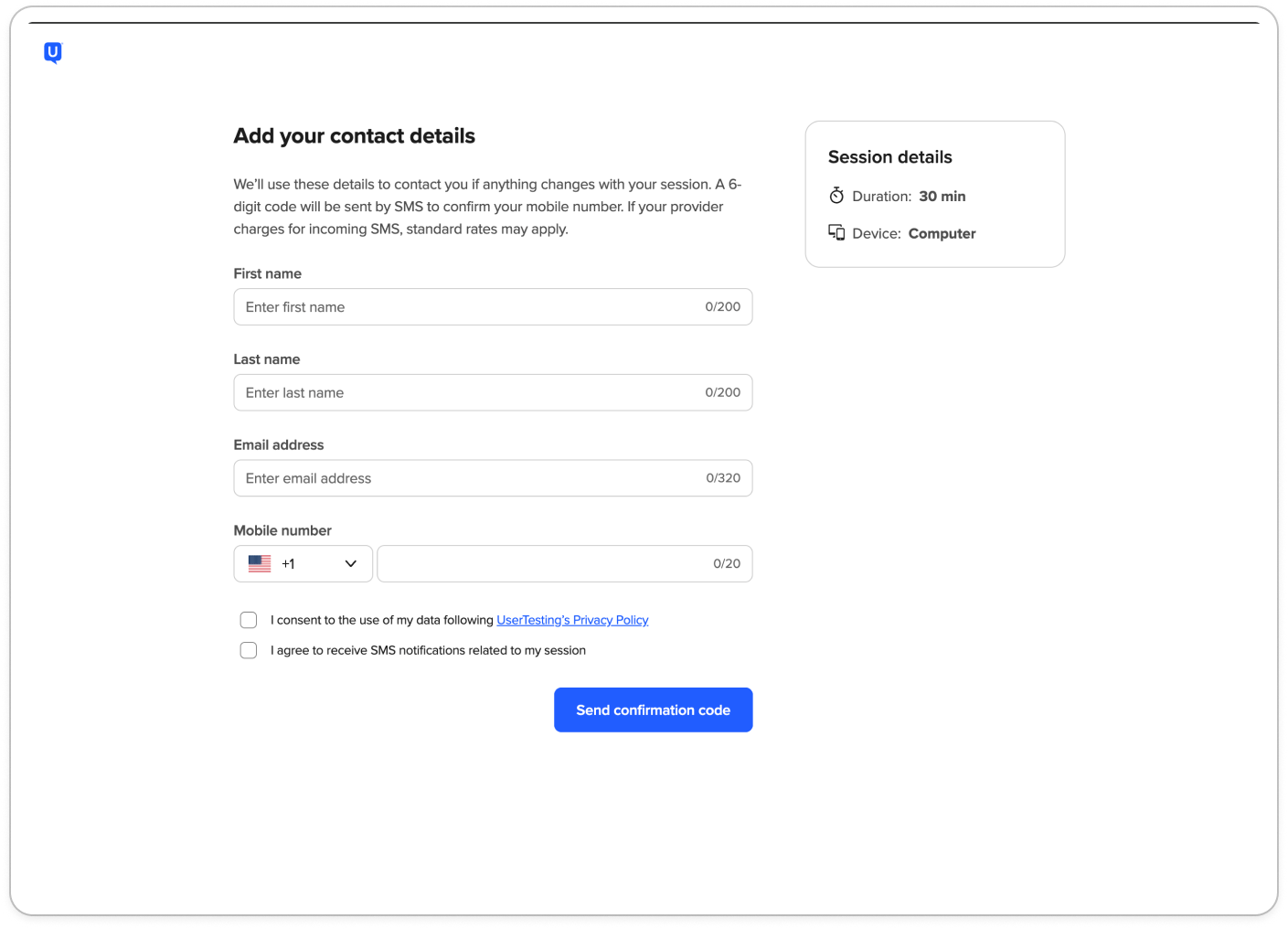Click the UserTesting logo icon

53,53
